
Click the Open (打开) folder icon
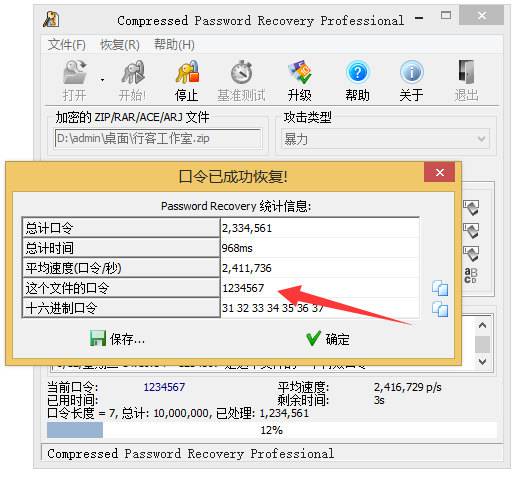click(x=75, y=72)
